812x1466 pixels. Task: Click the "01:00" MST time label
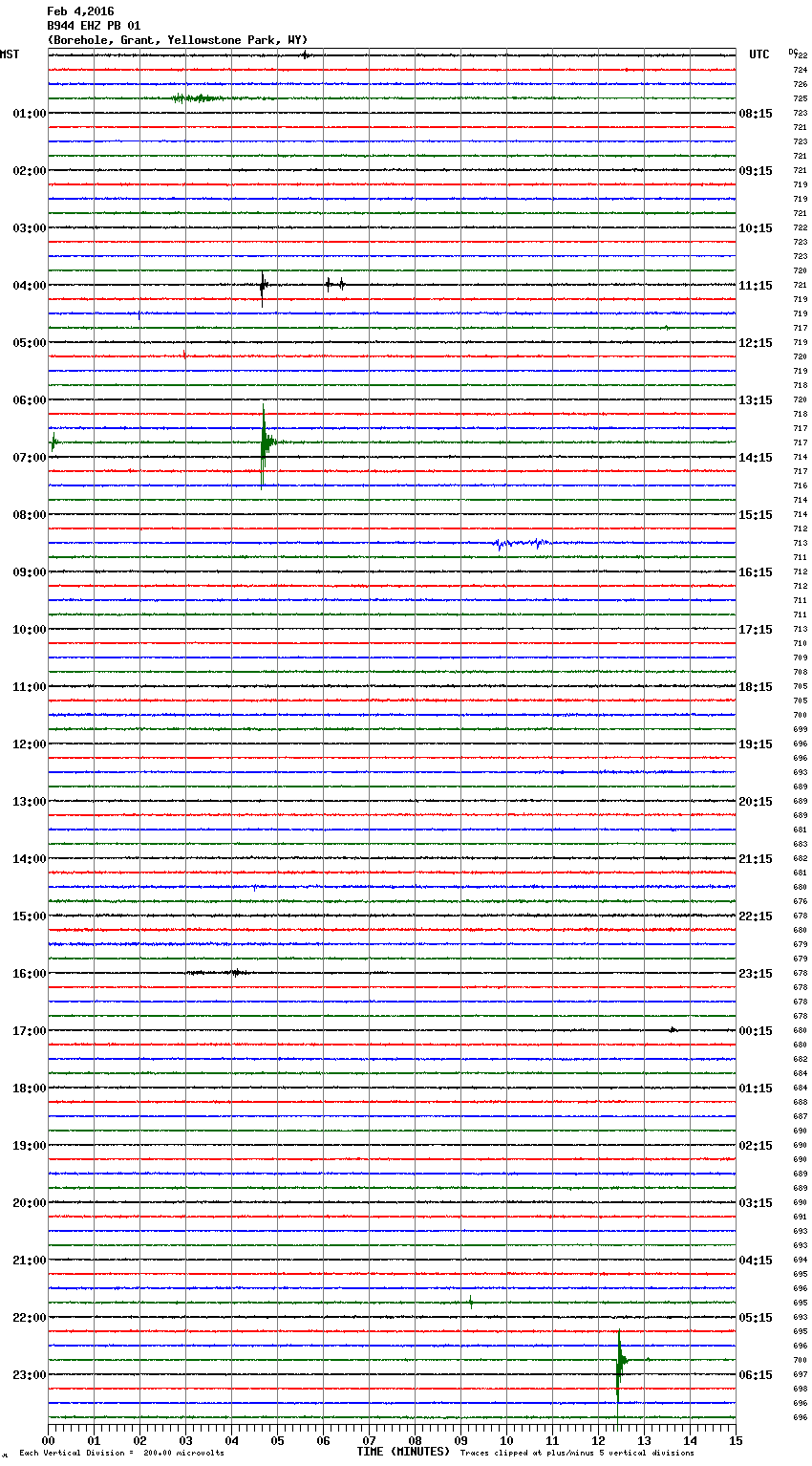click(x=30, y=114)
